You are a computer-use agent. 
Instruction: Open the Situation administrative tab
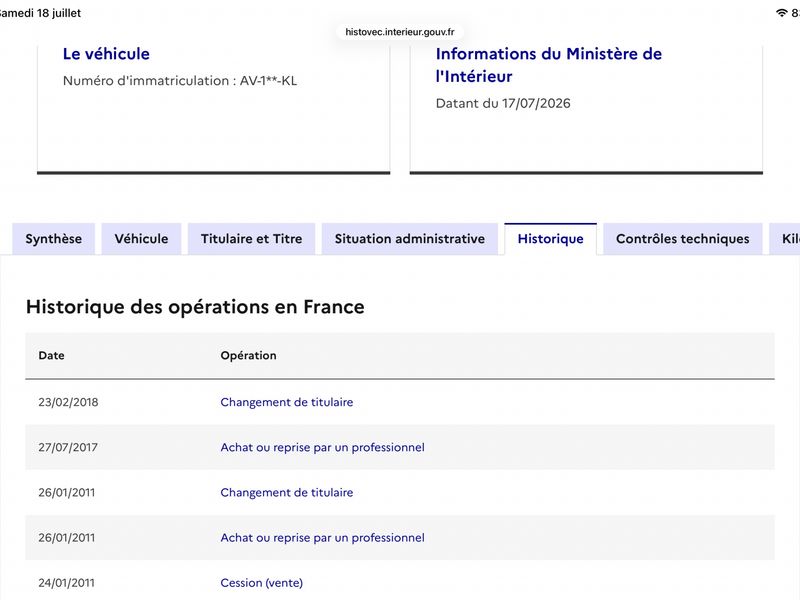coord(410,239)
